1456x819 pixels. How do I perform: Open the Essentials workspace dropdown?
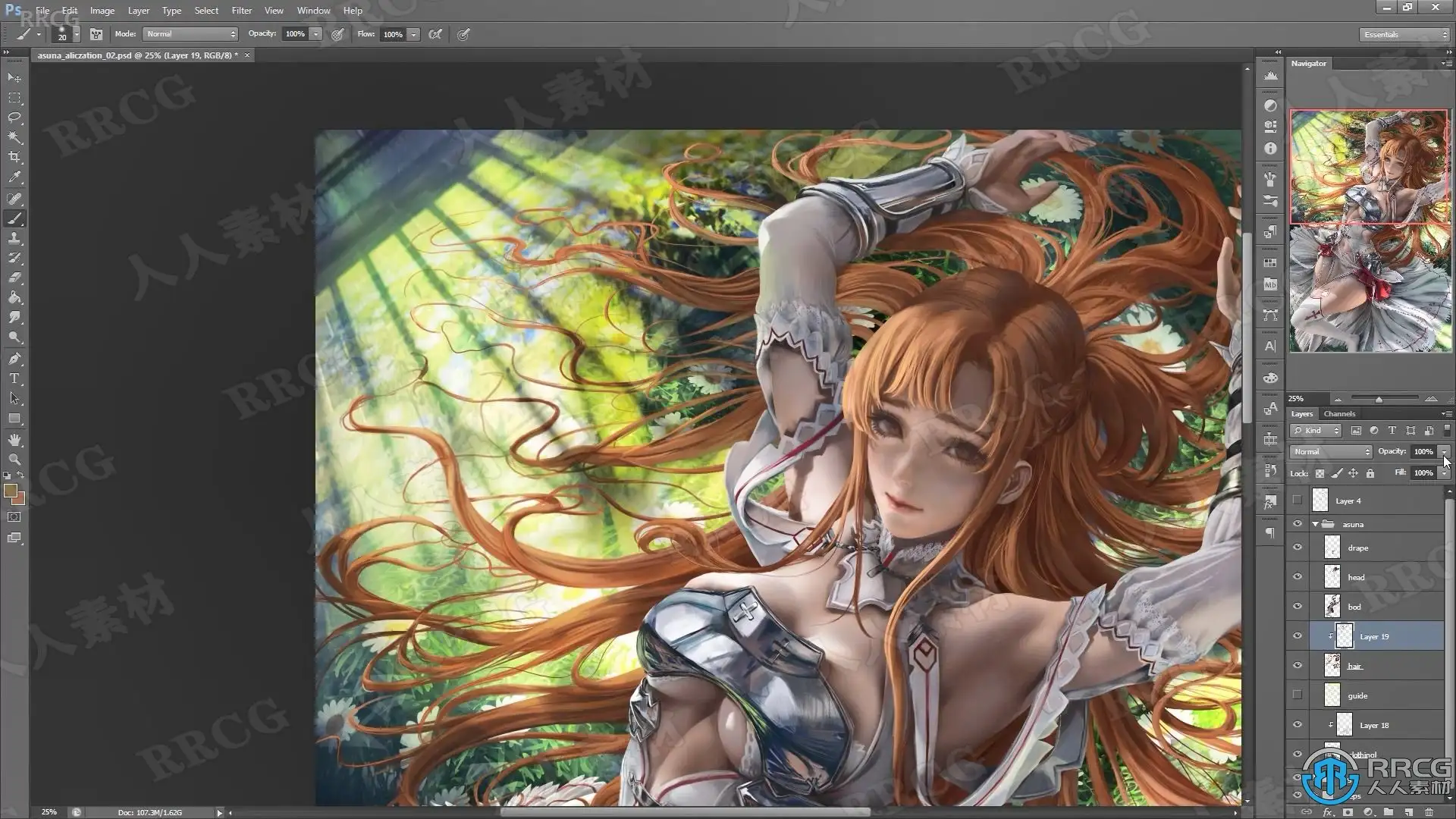(x=1404, y=34)
